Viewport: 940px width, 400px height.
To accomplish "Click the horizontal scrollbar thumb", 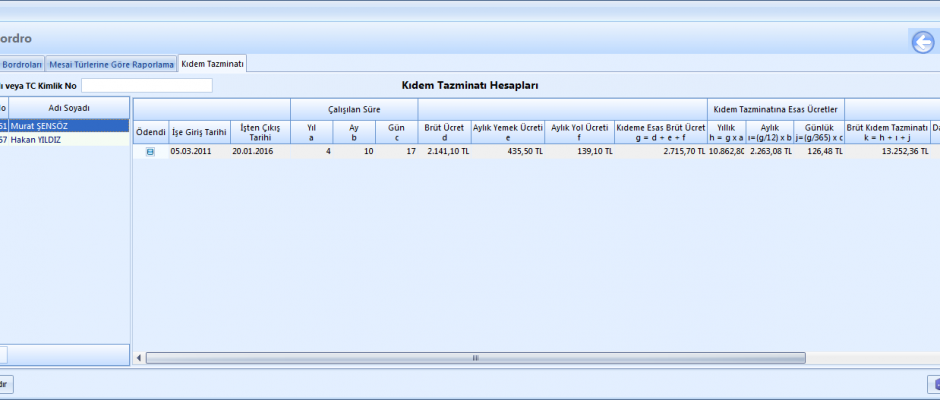I will (x=475, y=357).
